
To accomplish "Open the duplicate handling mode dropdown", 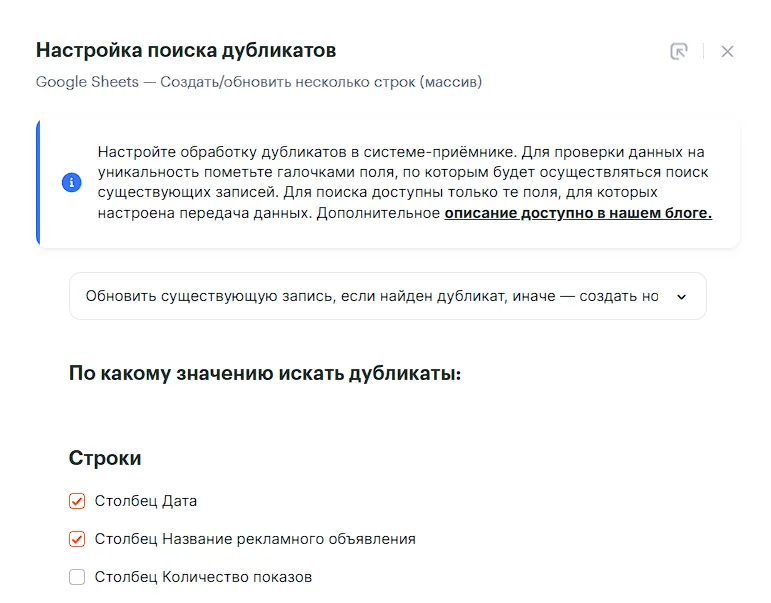I will click(387, 296).
